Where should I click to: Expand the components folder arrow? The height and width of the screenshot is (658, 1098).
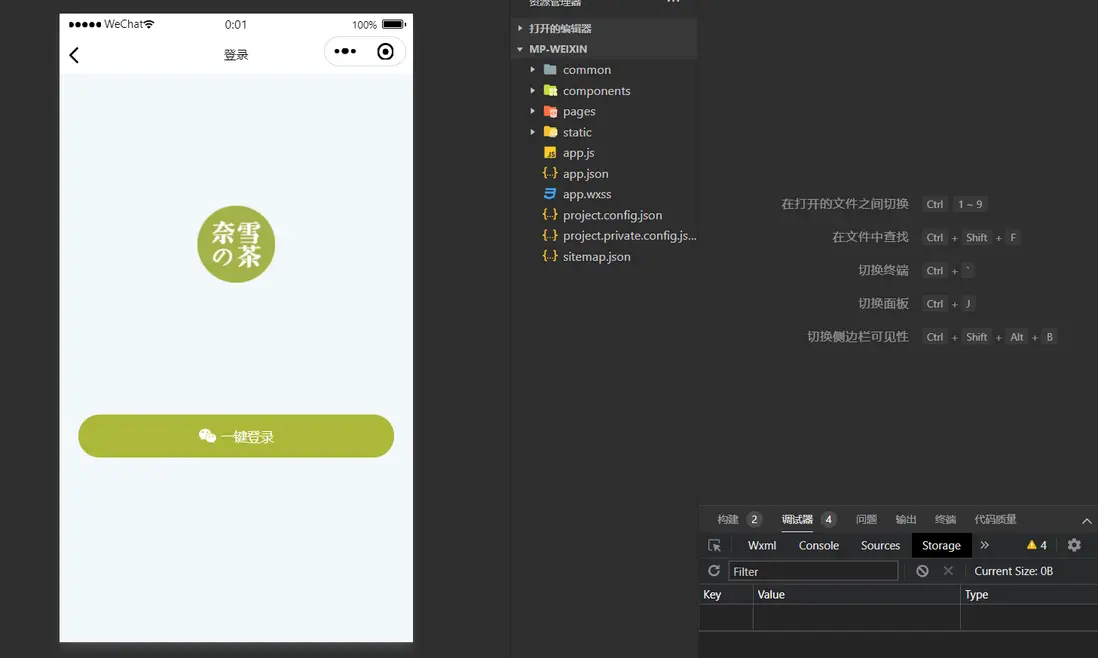532,90
